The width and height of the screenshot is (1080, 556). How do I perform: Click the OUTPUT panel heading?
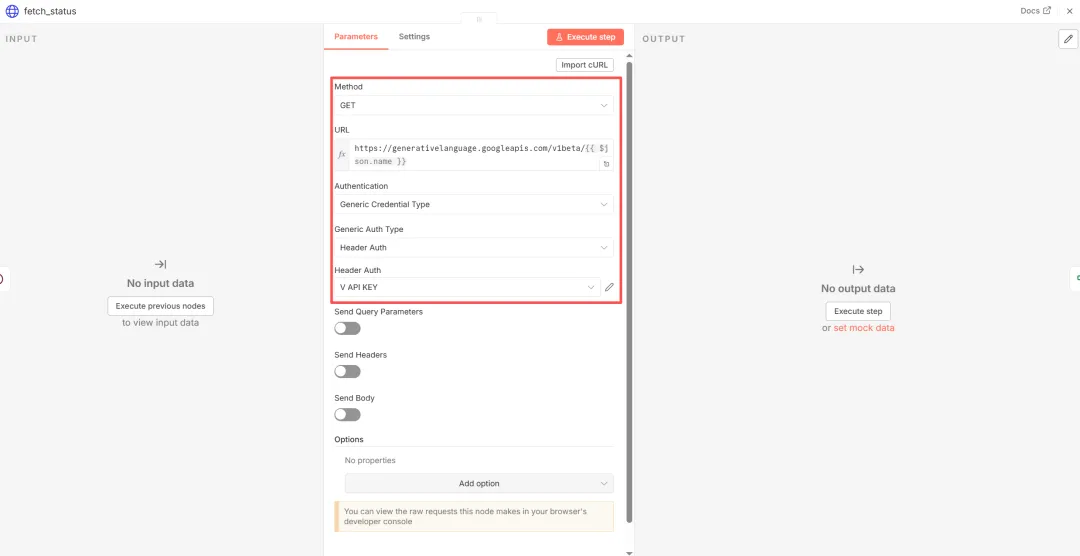[x=664, y=39]
